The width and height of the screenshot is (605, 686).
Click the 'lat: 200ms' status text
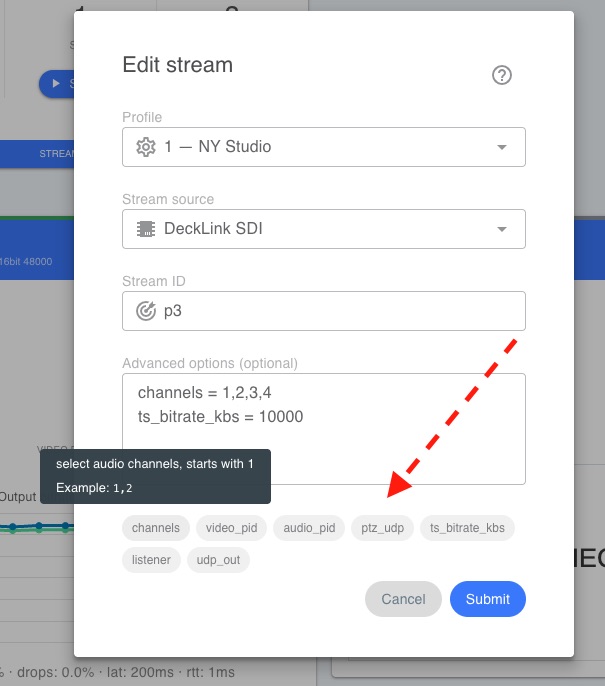point(140,672)
